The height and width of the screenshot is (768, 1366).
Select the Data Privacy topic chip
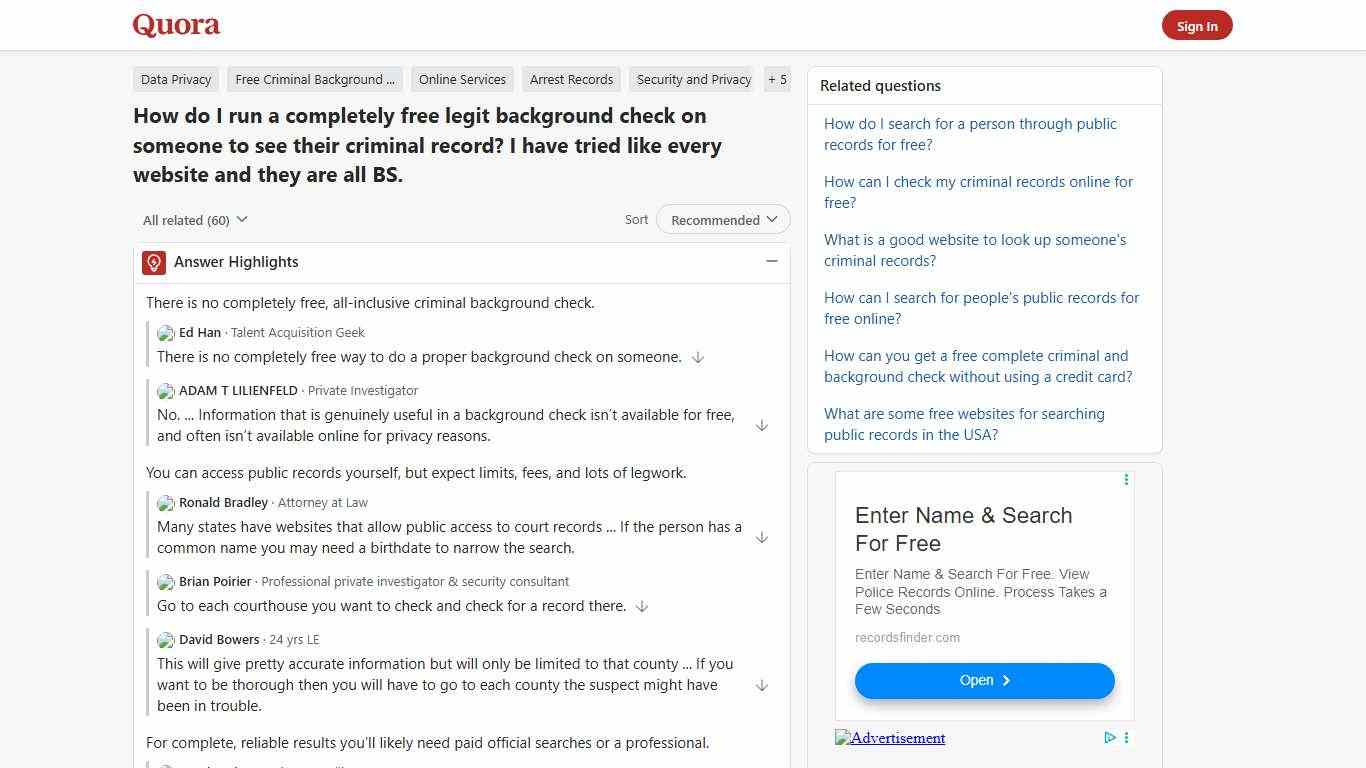(175, 79)
